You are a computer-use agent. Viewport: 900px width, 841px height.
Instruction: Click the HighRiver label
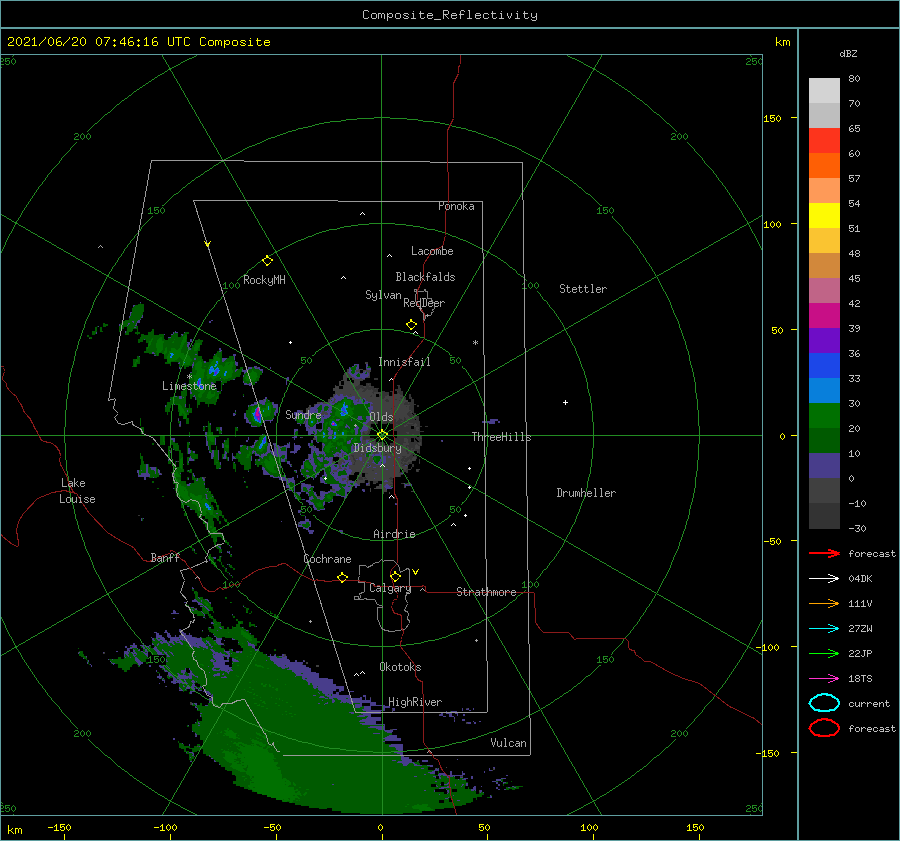[414, 702]
